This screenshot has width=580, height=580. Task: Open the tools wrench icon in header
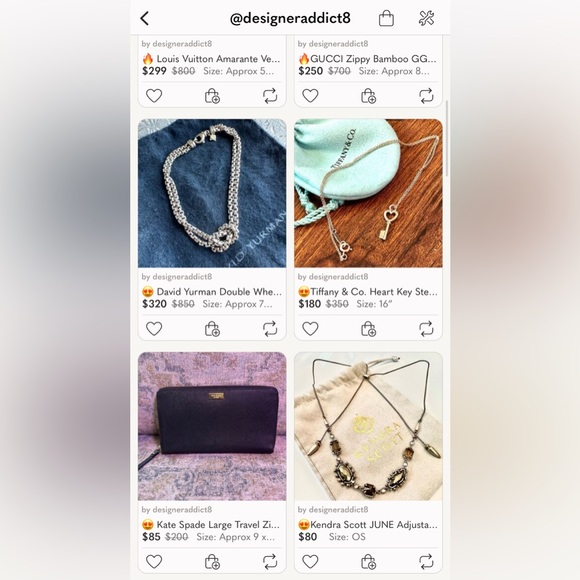click(426, 18)
